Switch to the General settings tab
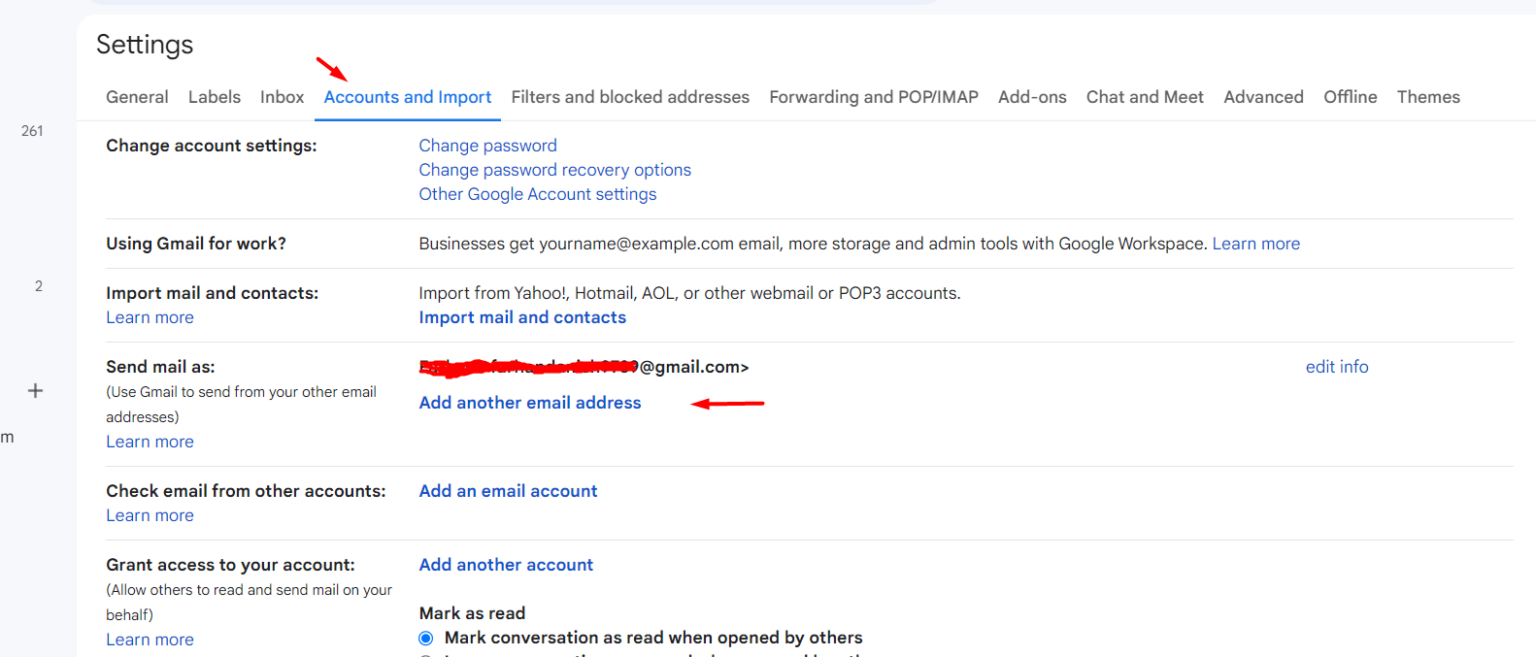Viewport: 1536px width, 657px height. (137, 96)
